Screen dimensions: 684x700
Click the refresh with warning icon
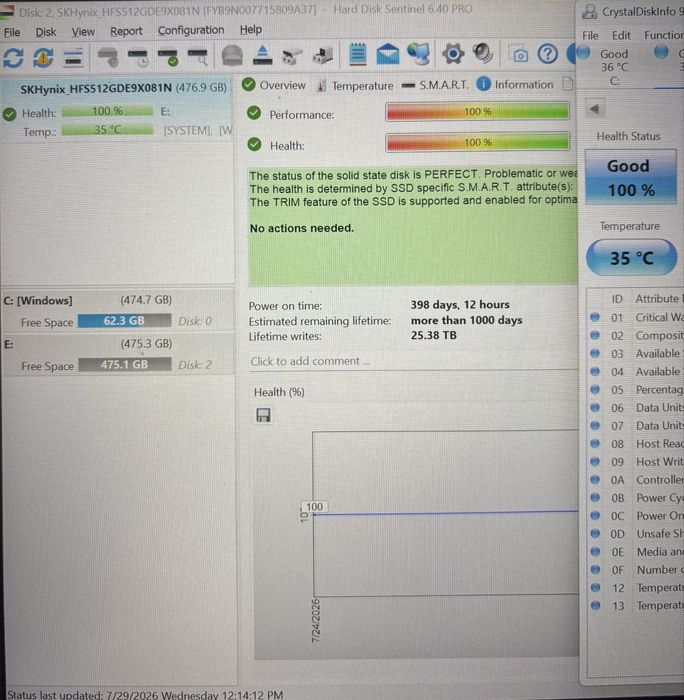[43, 58]
